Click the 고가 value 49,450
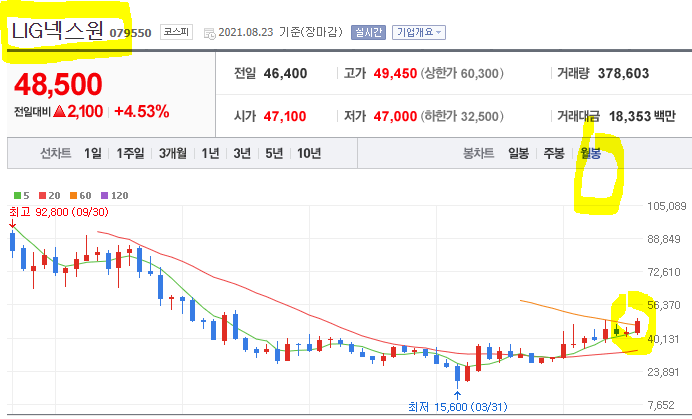This screenshot has height=419, width=692. click(x=395, y=73)
